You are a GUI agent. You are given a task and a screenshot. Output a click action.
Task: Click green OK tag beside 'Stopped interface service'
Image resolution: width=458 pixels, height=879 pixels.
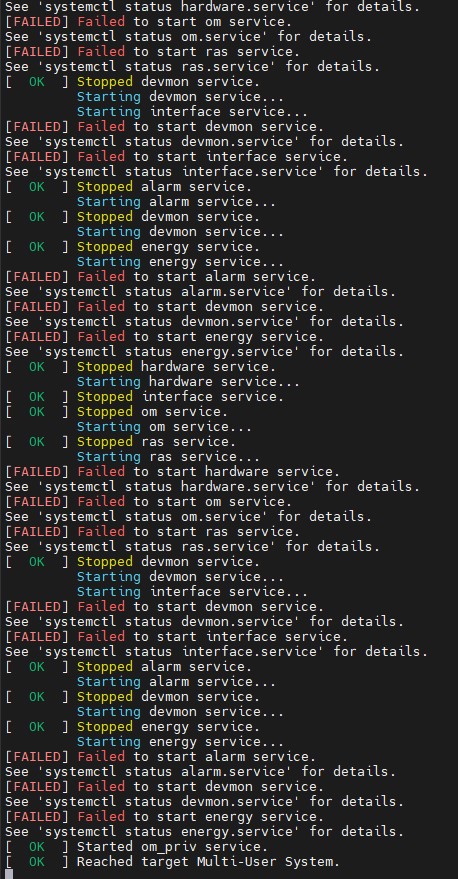36,397
